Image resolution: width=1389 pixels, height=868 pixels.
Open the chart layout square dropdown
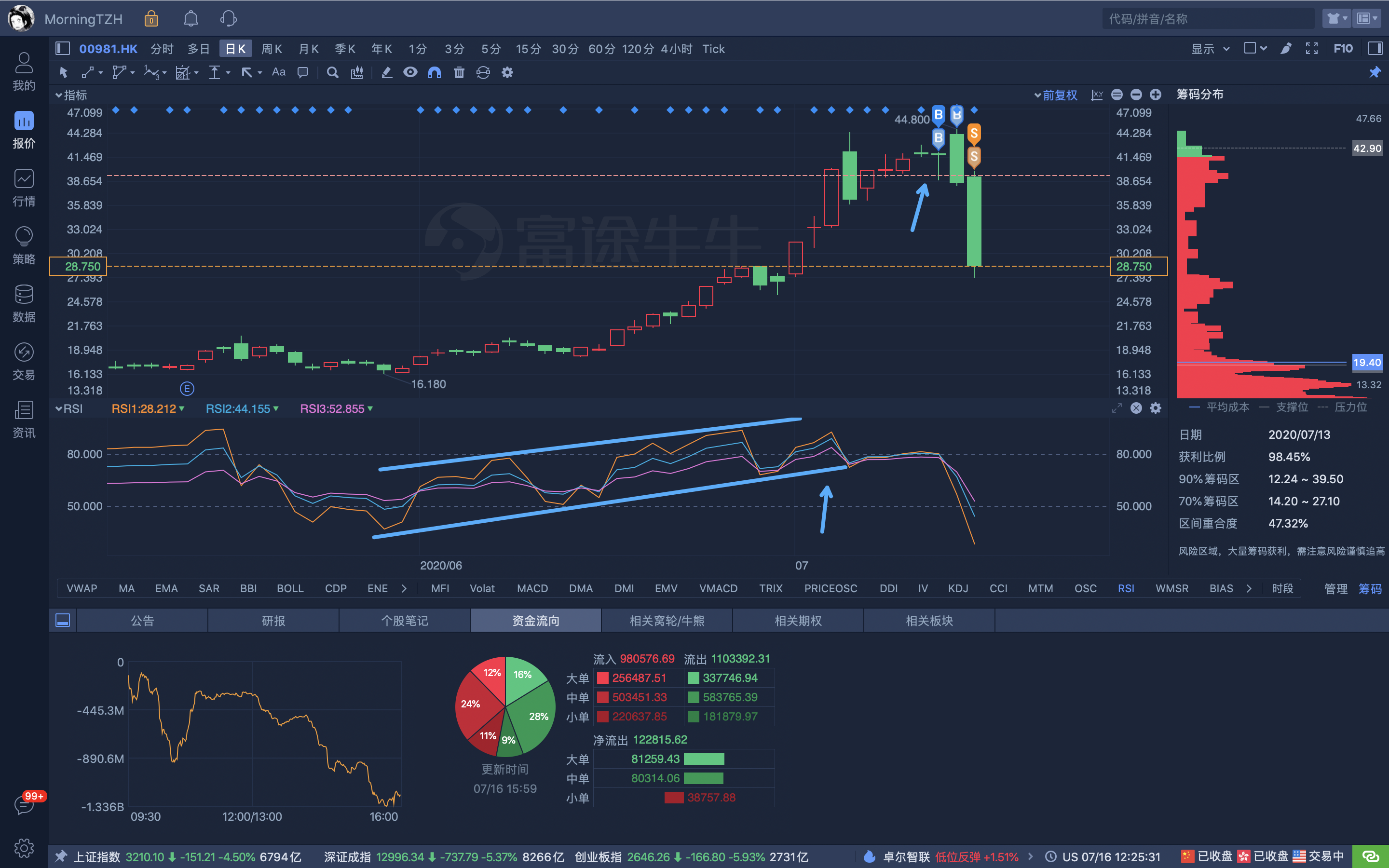pyautogui.click(x=1255, y=48)
